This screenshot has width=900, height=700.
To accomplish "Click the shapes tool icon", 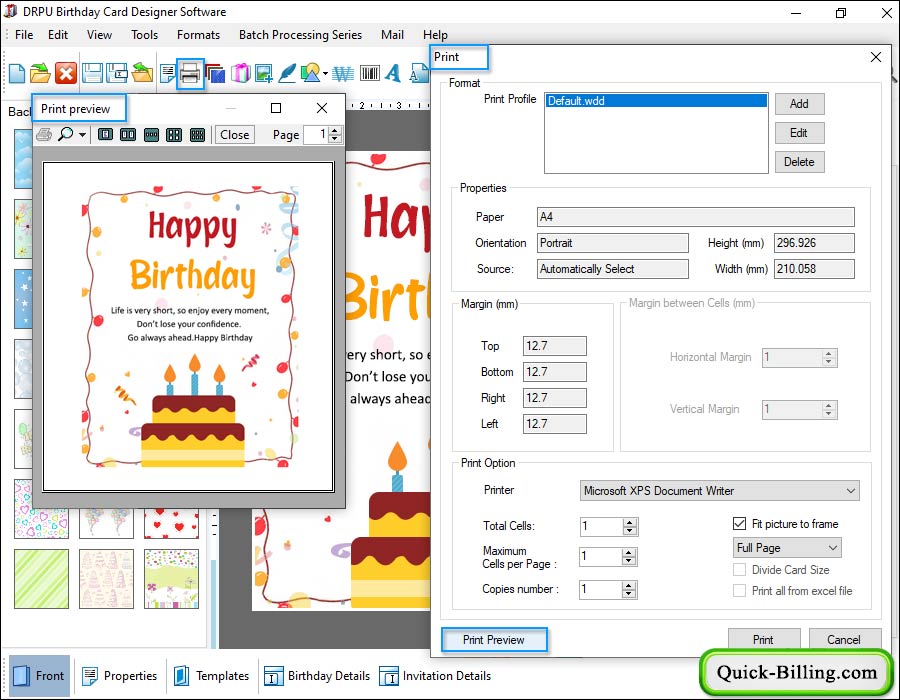I will pyautogui.click(x=311, y=73).
